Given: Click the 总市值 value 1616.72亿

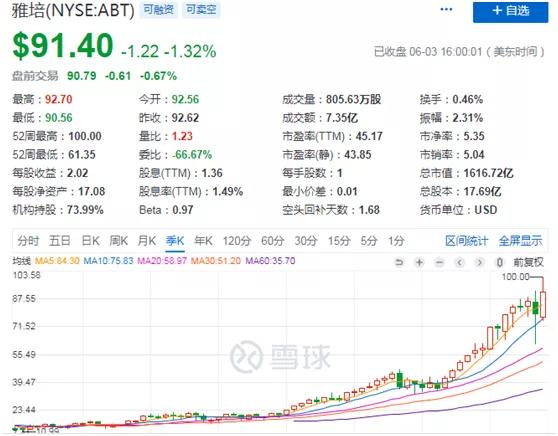Looking at the screenshot, I should point(488,173).
